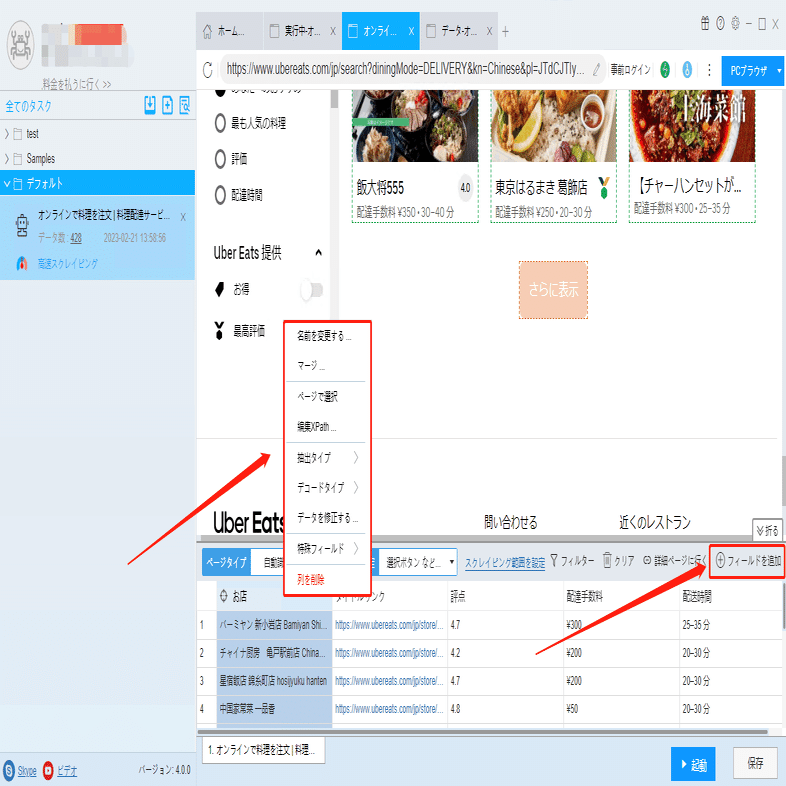Click the さらに表示 button
Image resolution: width=786 pixels, height=786 pixels.
[x=553, y=290]
